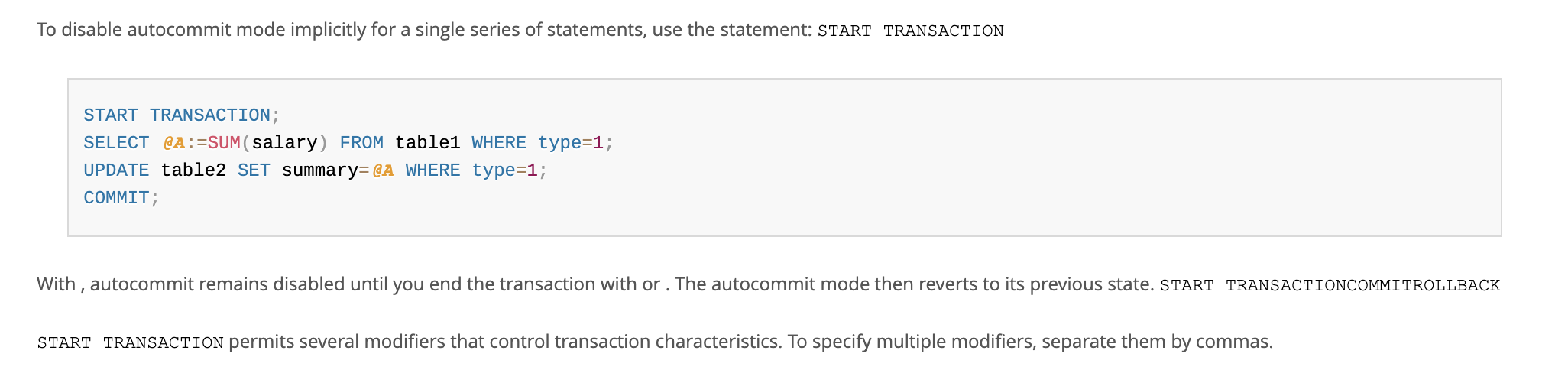Viewport: 1568px width, 370px height.
Task: Click the @A variable in the SELECT line
Action: (x=174, y=143)
